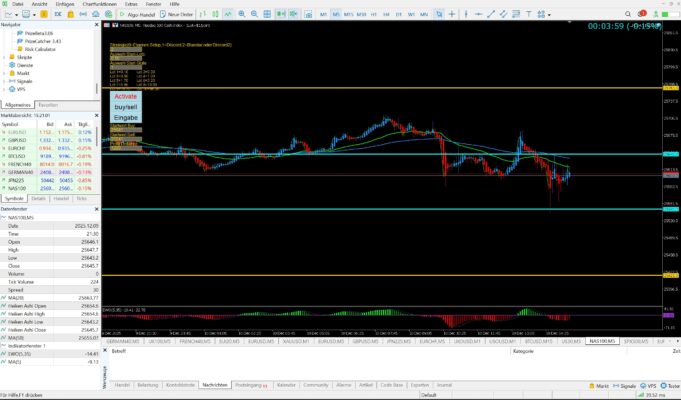Switch to the Handel toolbox tab

click(122, 385)
